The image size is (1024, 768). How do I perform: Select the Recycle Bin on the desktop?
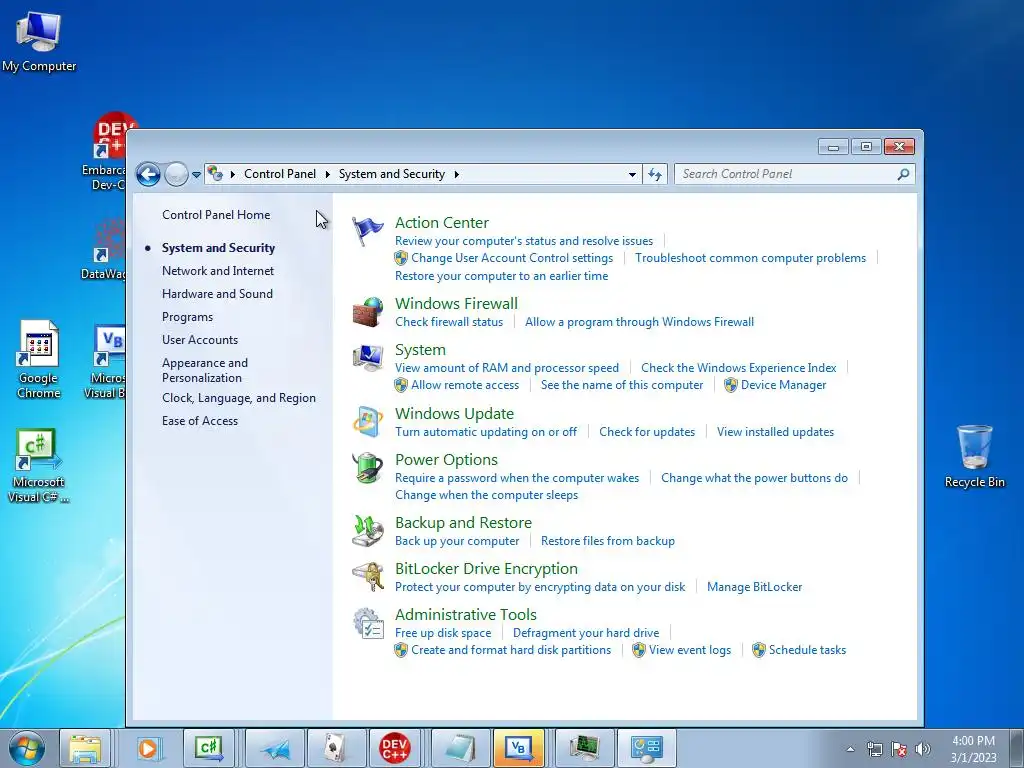click(x=974, y=456)
